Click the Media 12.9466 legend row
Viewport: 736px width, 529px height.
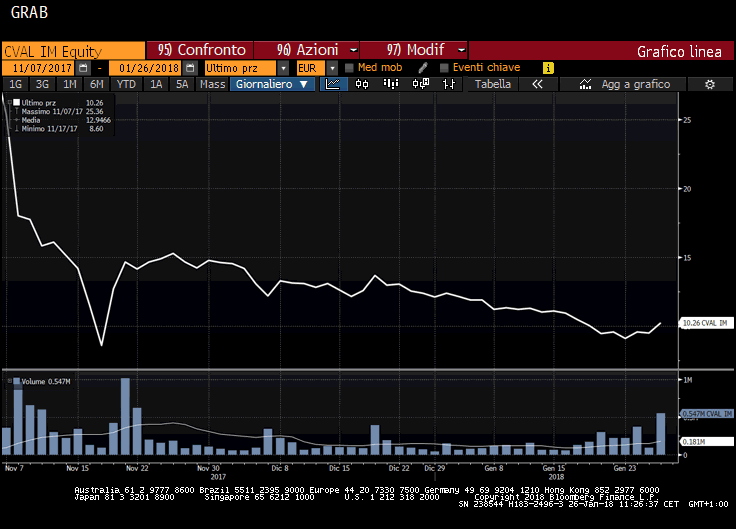pyautogui.click(x=62, y=120)
